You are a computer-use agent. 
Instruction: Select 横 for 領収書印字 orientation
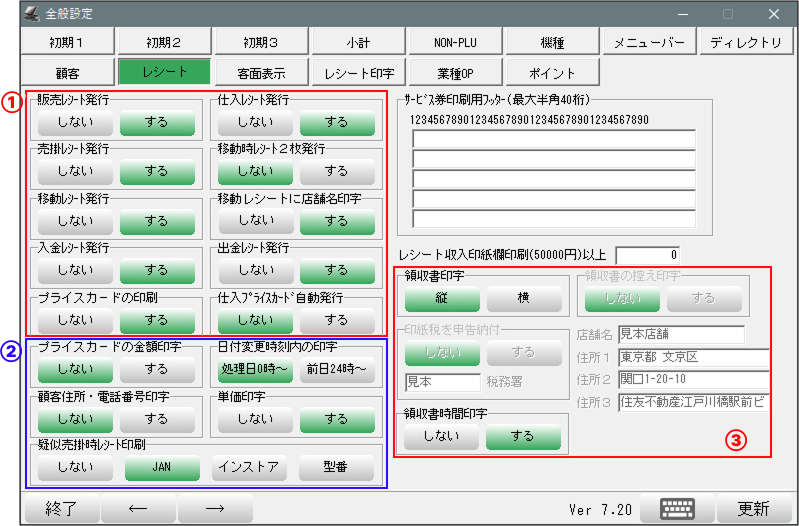tap(522, 300)
